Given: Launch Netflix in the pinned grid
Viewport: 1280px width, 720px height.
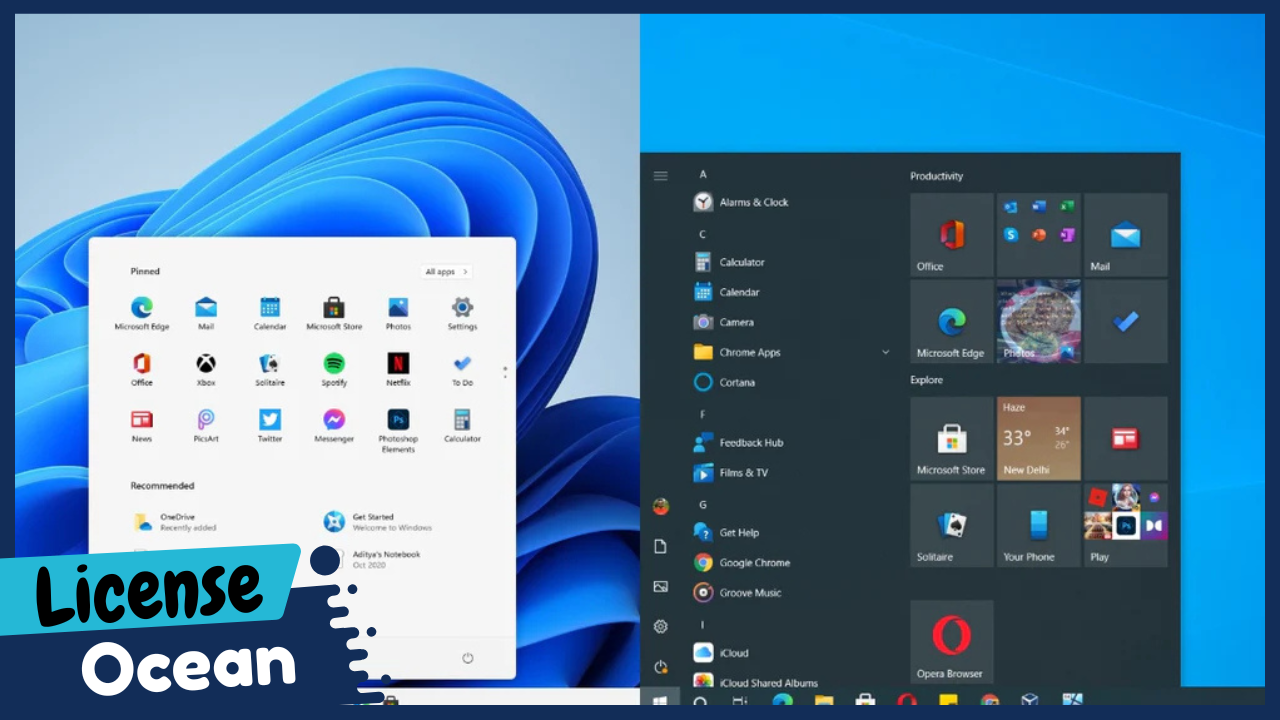Looking at the screenshot, I should tap(398, 364).
